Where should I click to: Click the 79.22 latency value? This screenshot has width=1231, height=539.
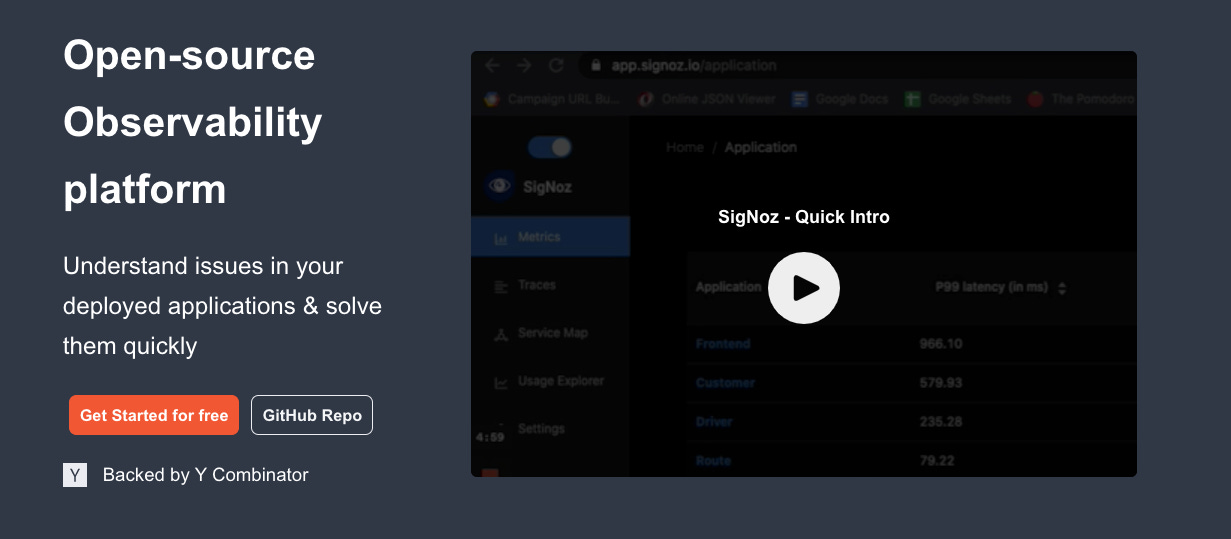[x=936, y=461]
